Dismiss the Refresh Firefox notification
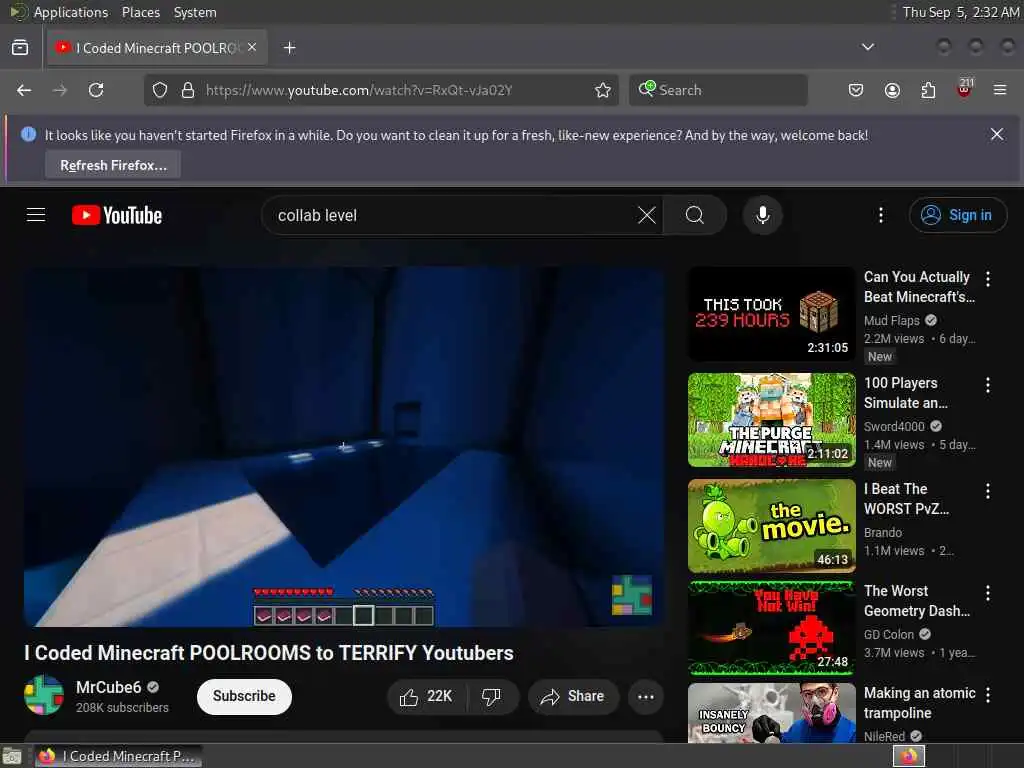This screenshot has height=768, width=1024. (x=997, y=135)
